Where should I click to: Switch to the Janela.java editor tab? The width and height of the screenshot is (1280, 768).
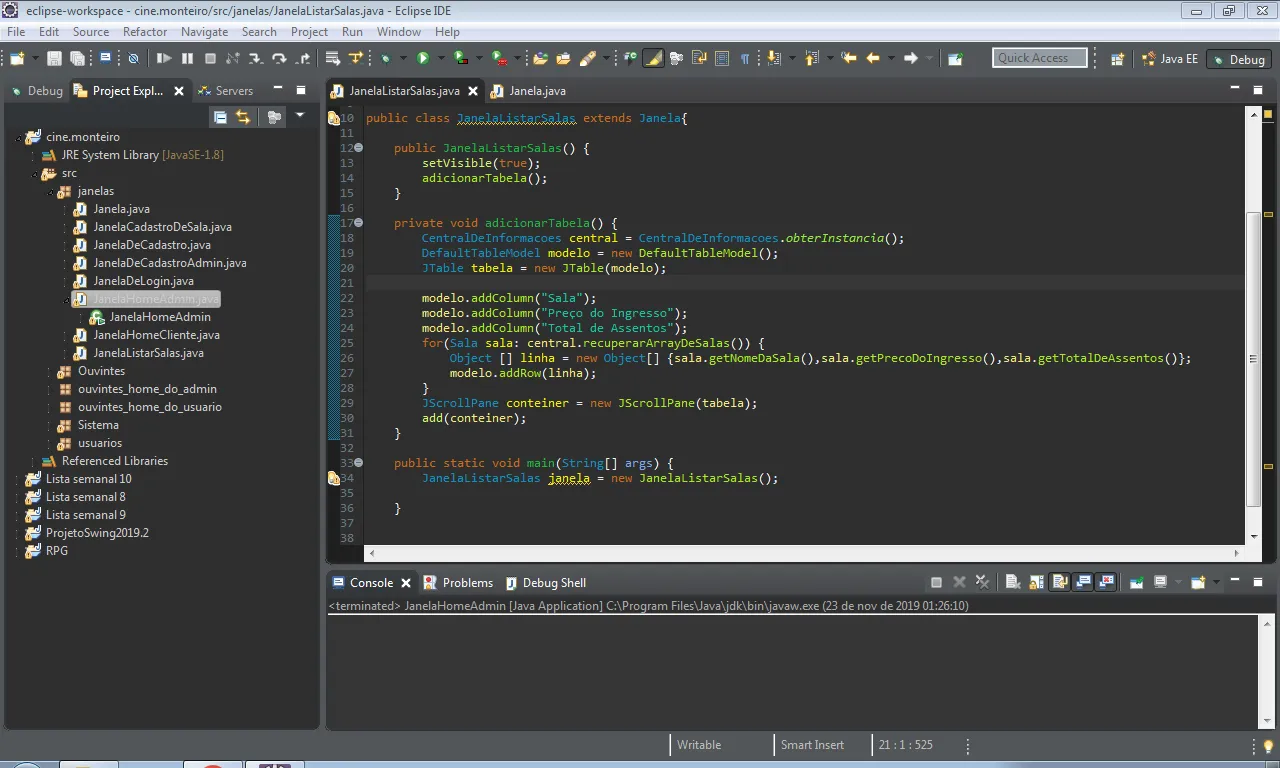point(537,91)
